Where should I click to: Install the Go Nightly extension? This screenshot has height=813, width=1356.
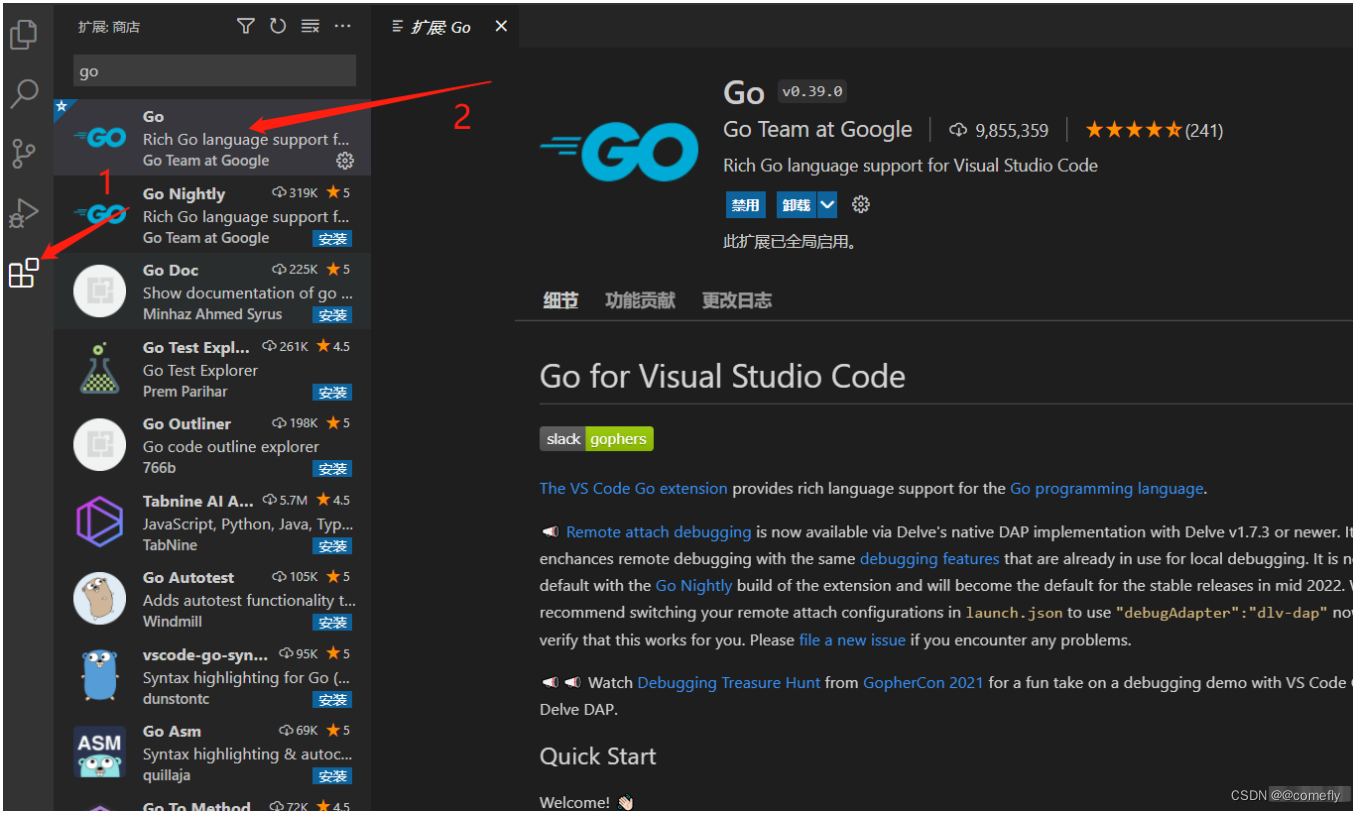point(332,238)
